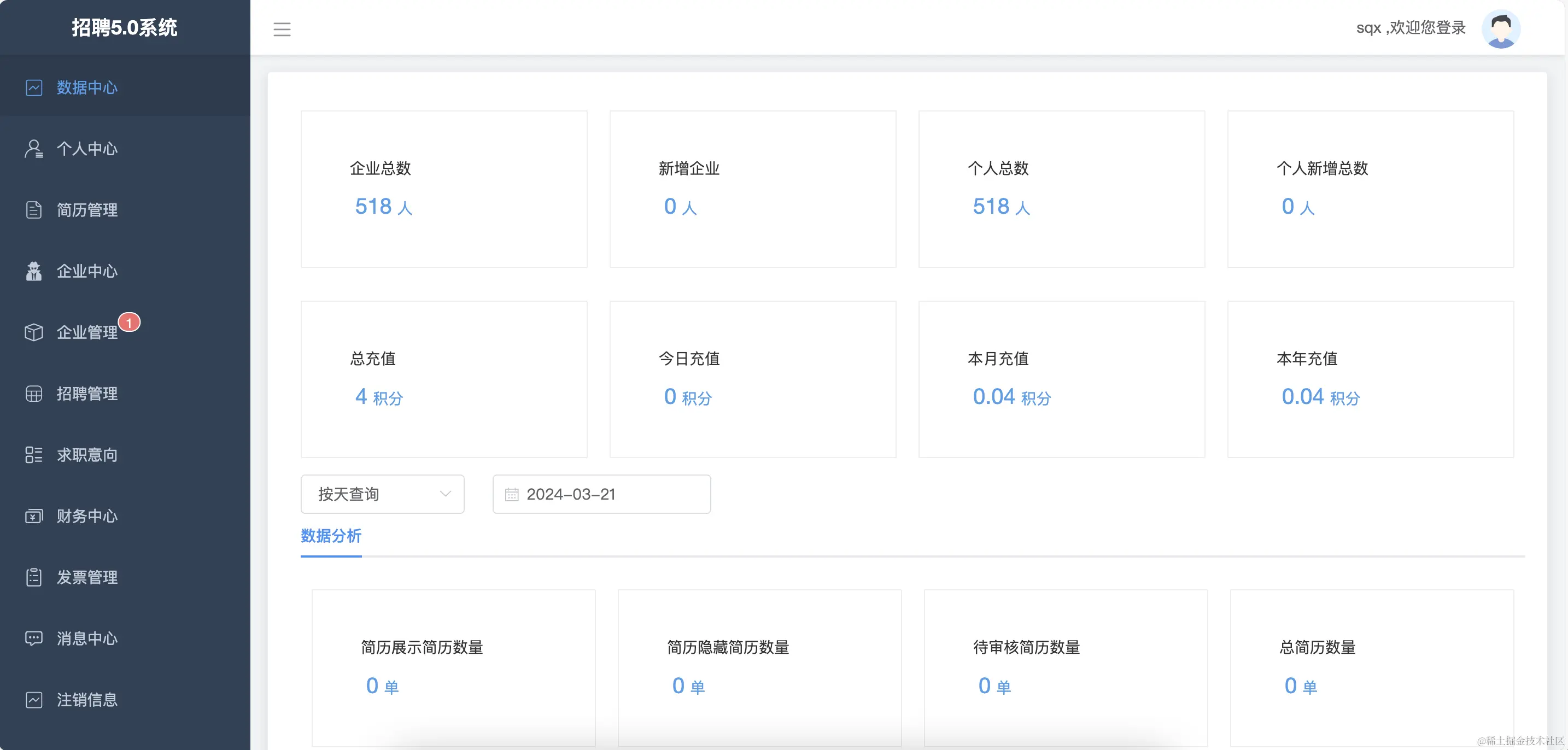1568x750 pixels.
Task: Collapse the sidebar with the hamburger icon
Action: pyautogui.click(x=282, y=28)
